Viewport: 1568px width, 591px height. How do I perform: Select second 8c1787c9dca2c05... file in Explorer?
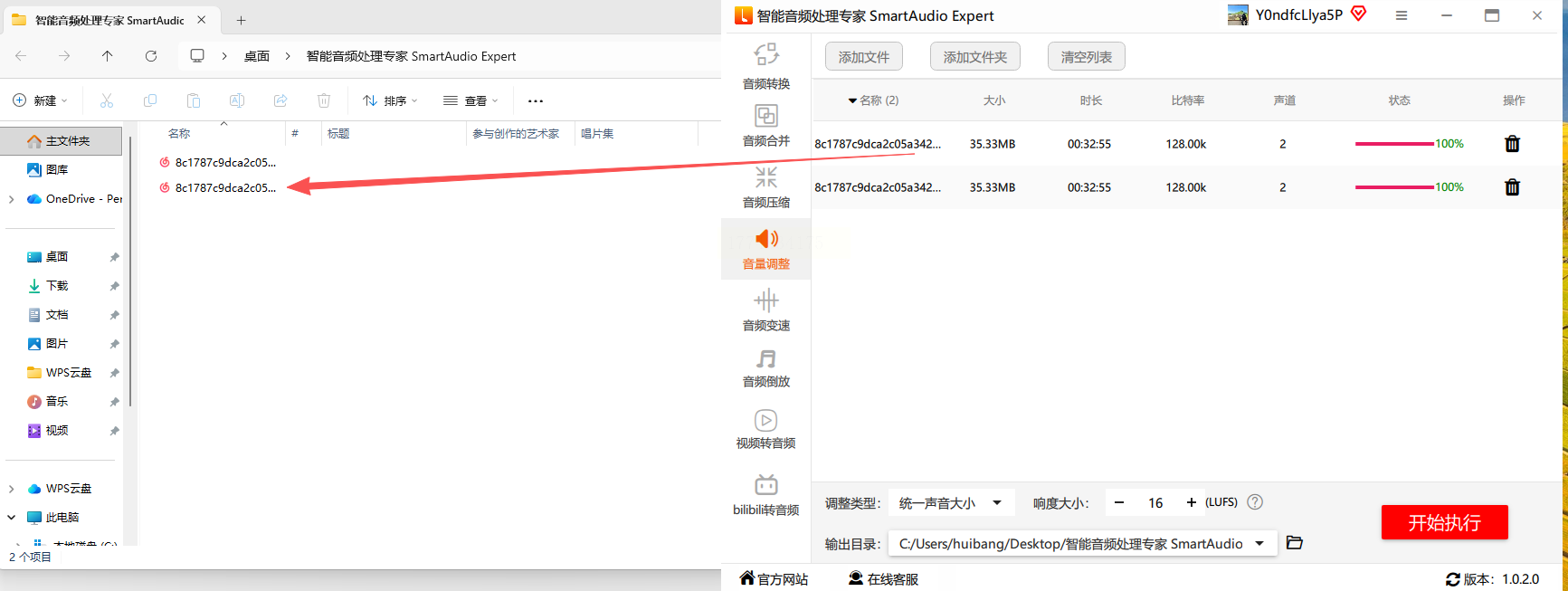pyautogui.click(x=219, y=187)
